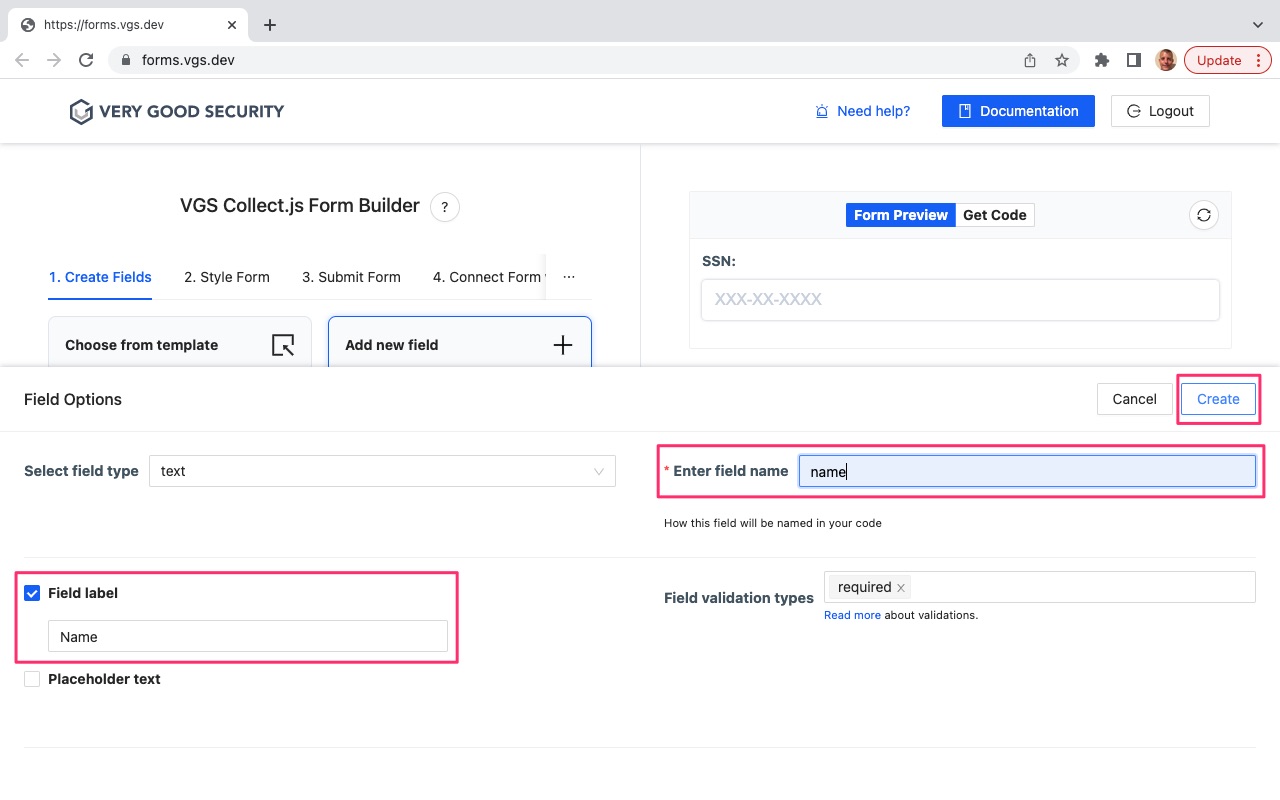
Task: Toggle the browser side panel icon
Action: coord(1134,60)
